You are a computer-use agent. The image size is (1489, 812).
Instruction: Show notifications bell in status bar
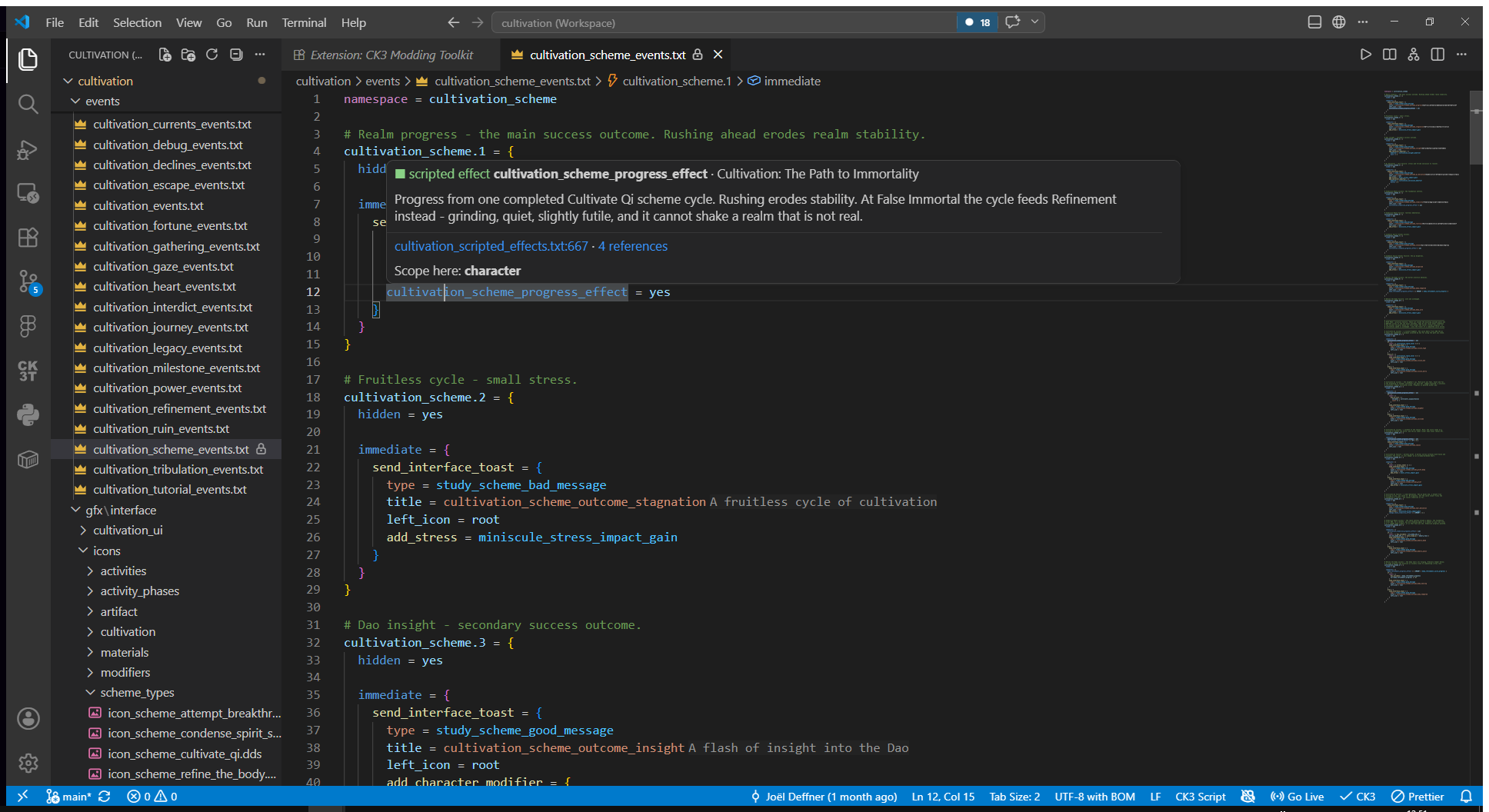pos(1467,797)
